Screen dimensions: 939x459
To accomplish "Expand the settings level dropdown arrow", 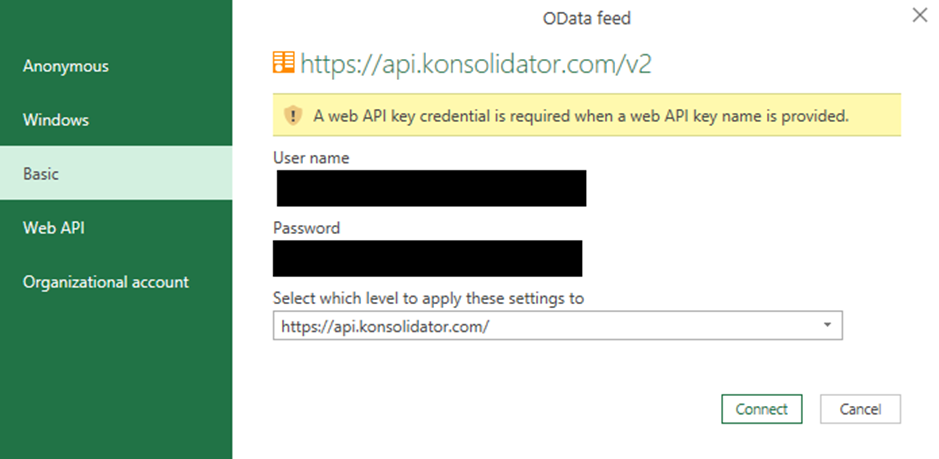I will 827,325.
